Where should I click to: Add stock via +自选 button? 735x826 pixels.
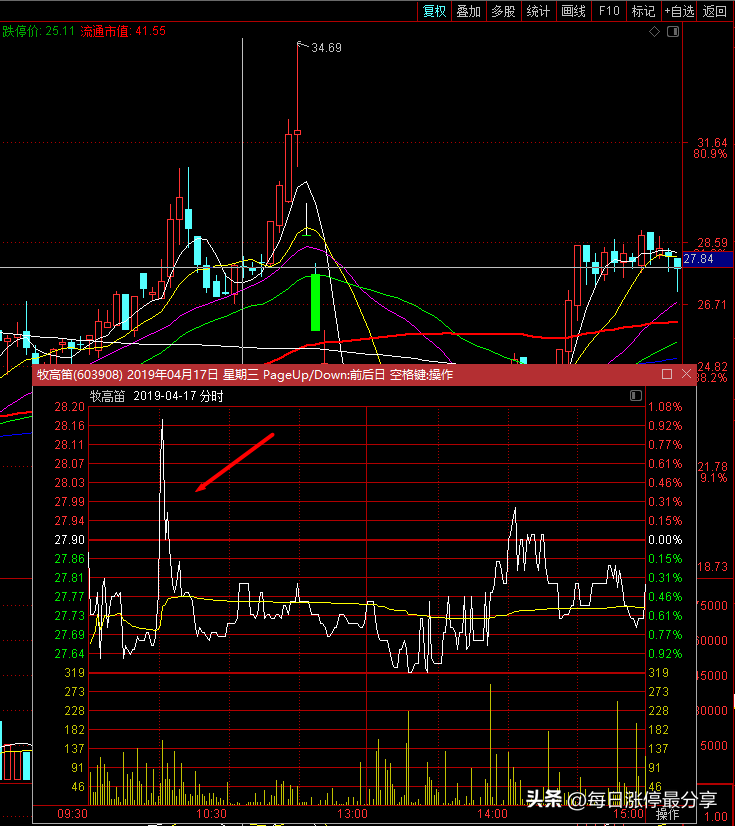point(679,11)
